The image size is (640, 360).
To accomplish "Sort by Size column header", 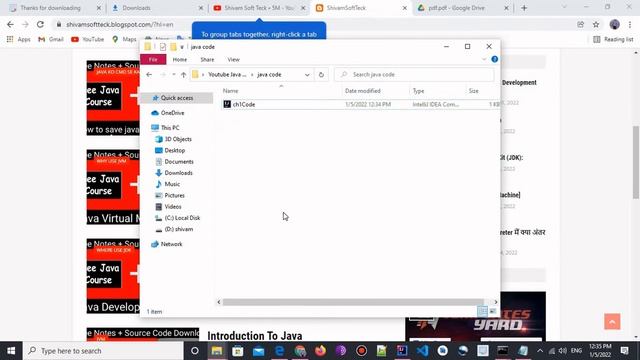I will [473, 91].
